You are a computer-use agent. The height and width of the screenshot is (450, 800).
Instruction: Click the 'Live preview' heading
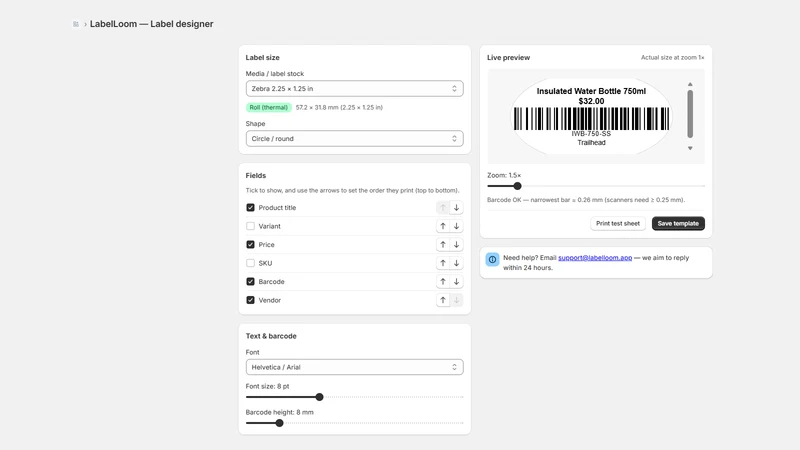[x=508, y=58]
